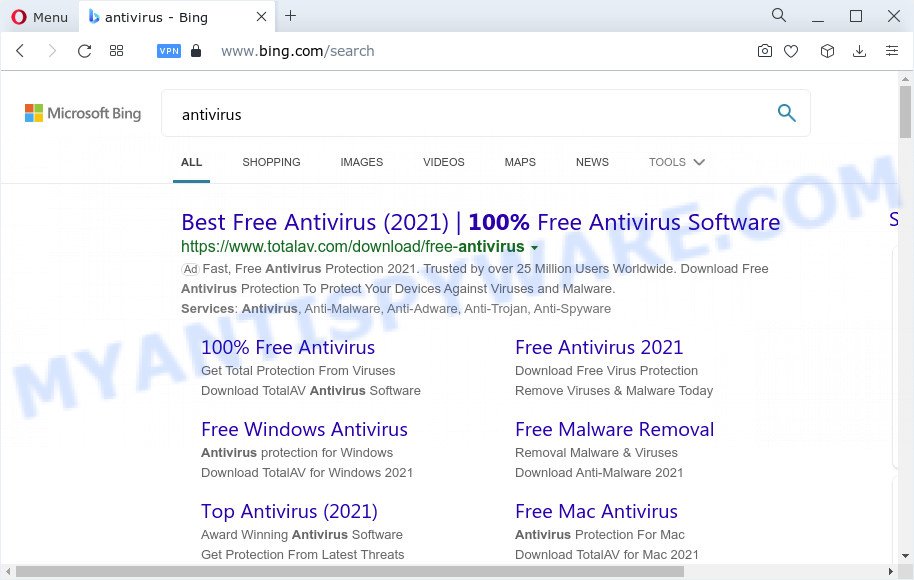This screenshot has width=914, height=580.
Task: Reload the current page
Action: [x=85, y=51]
